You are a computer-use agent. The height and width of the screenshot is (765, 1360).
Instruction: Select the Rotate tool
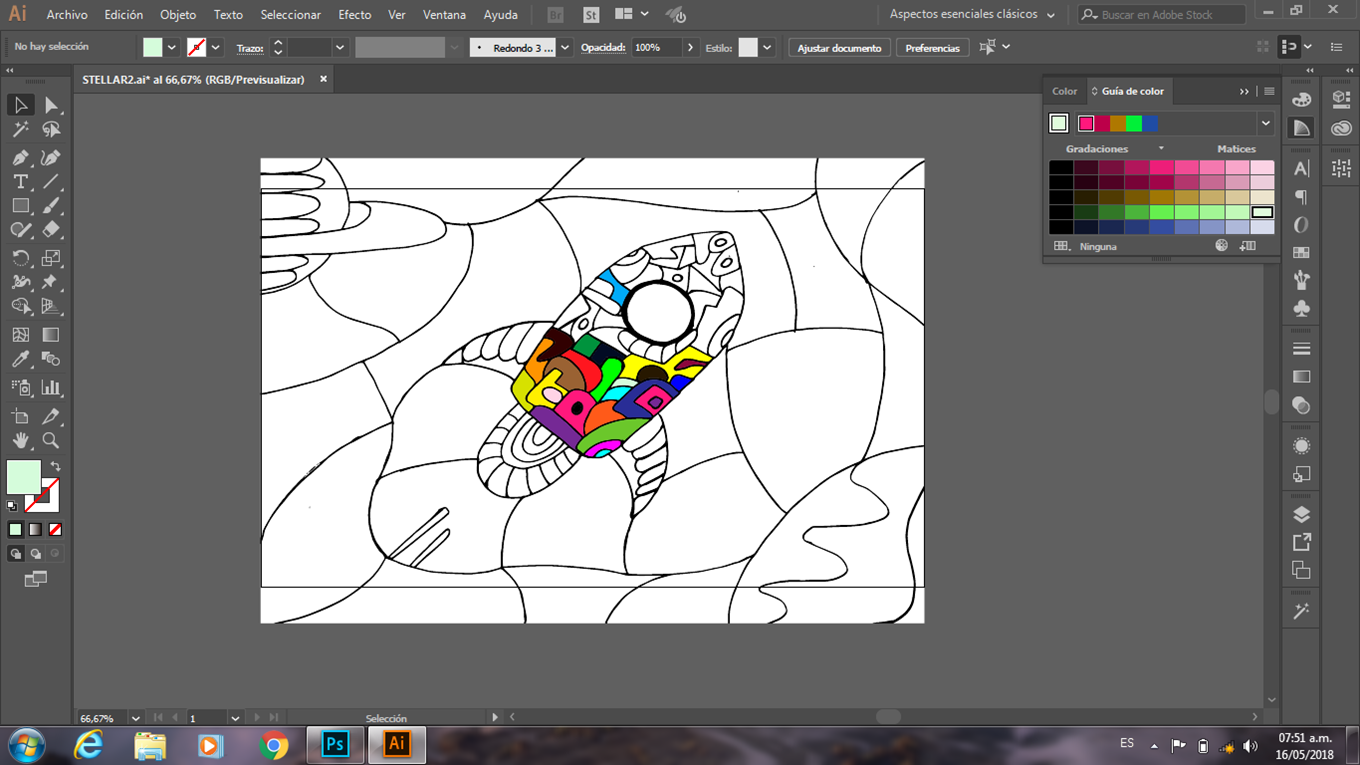point(20,258)
